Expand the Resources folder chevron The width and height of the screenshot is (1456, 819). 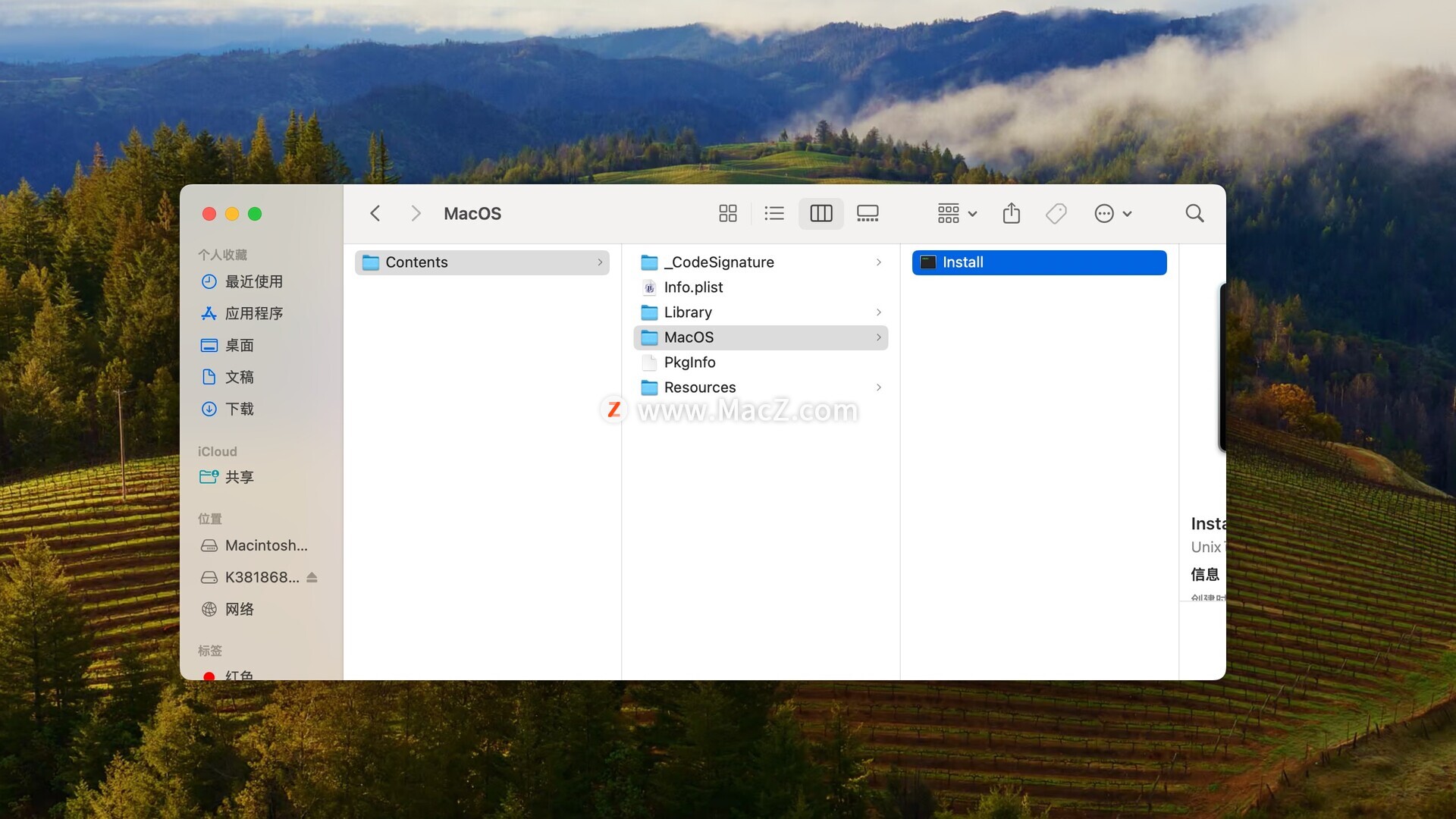coord(879,388)
